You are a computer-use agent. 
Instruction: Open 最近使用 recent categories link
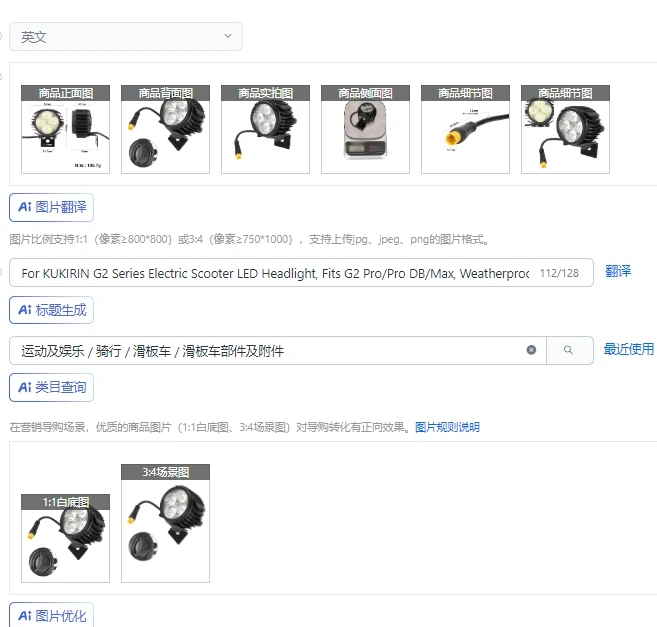(x=629, y=349)
